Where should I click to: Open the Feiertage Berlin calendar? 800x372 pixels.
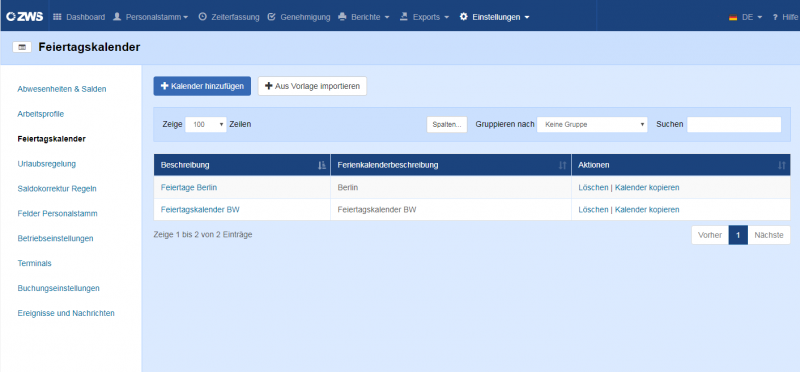point(189,187)
